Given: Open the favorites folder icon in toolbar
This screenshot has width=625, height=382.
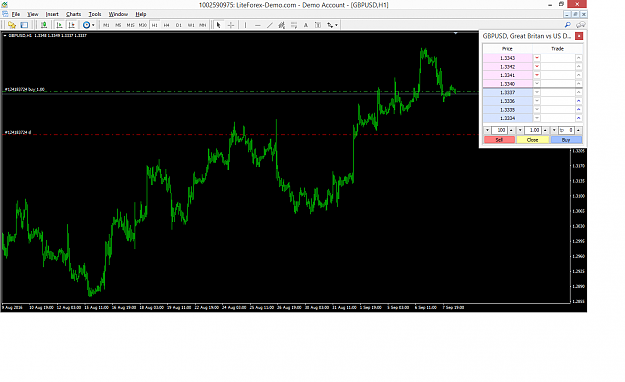Looking at the screenshot, I should (x=12, y=25).
